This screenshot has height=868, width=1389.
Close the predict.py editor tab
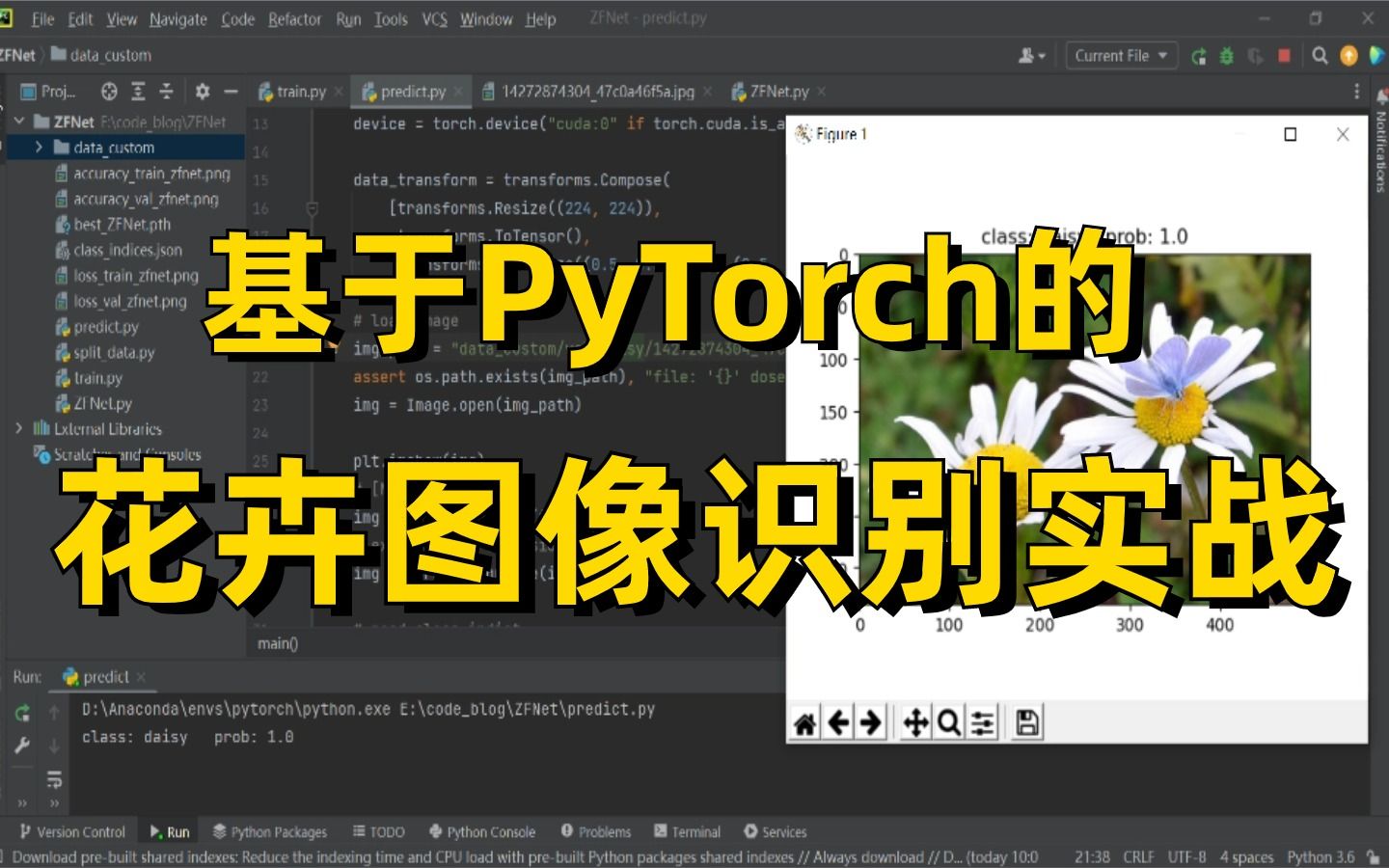pyautogui.click(x=458, y=92)
